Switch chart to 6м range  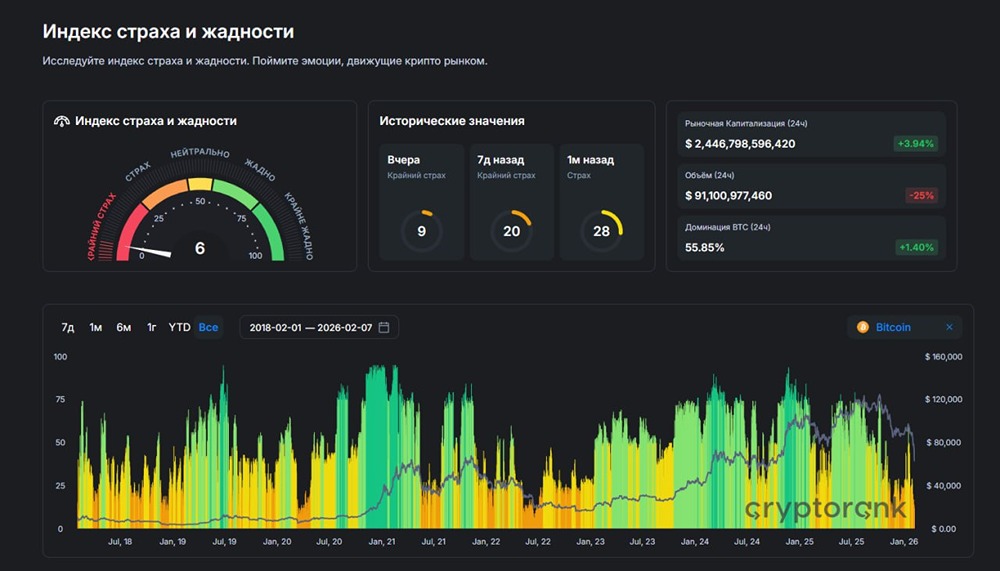pyautogui.click(x=124, y=327)
